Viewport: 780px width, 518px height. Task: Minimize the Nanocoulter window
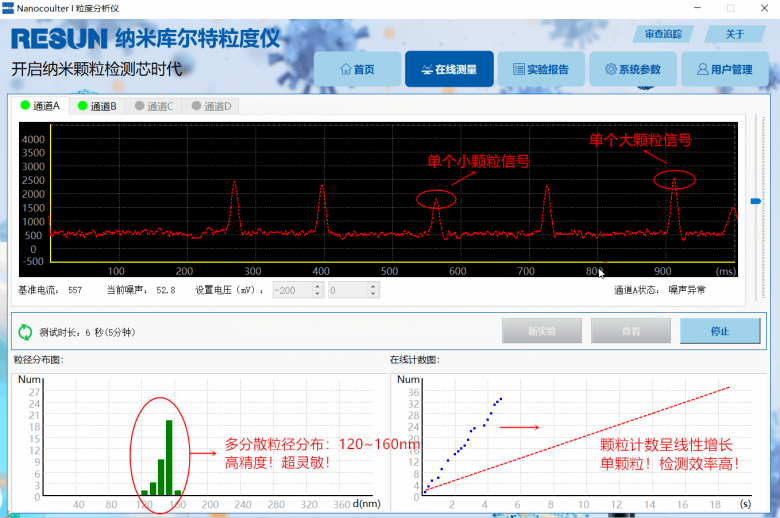point(697,8)
